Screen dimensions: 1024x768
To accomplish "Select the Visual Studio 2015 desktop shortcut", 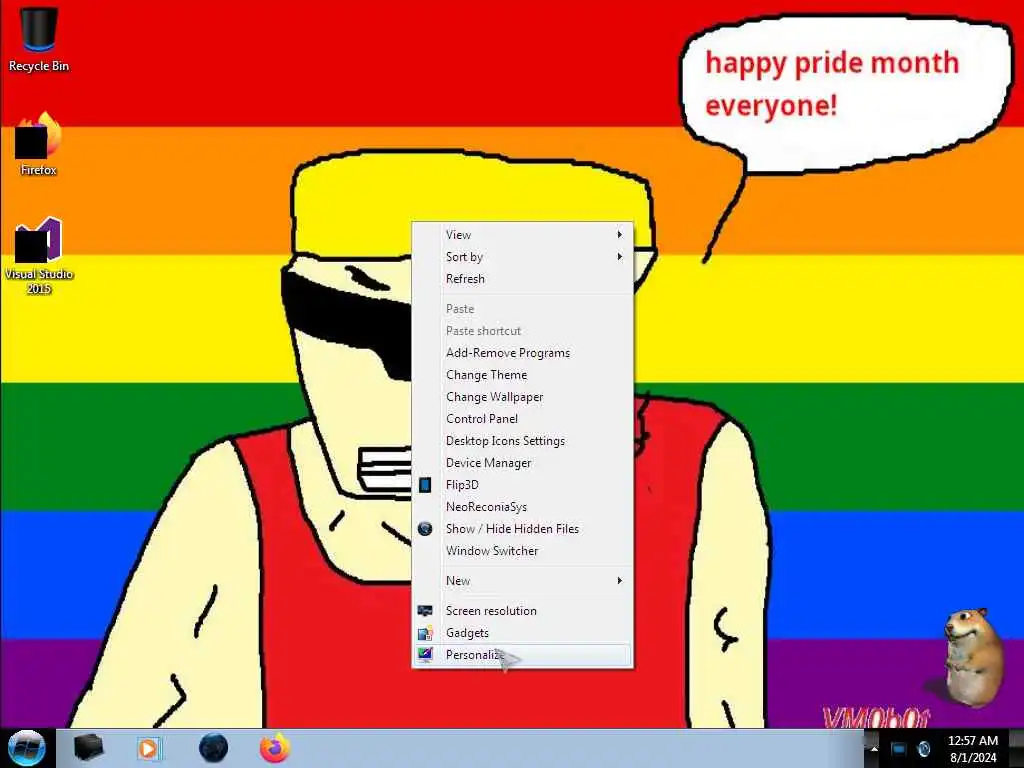I will click(x=39, y=255).
